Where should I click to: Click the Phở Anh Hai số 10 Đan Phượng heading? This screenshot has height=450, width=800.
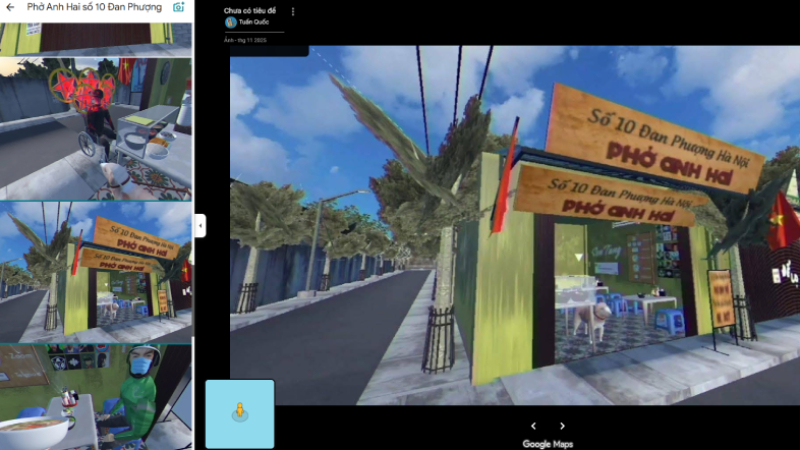click(94, 7)
